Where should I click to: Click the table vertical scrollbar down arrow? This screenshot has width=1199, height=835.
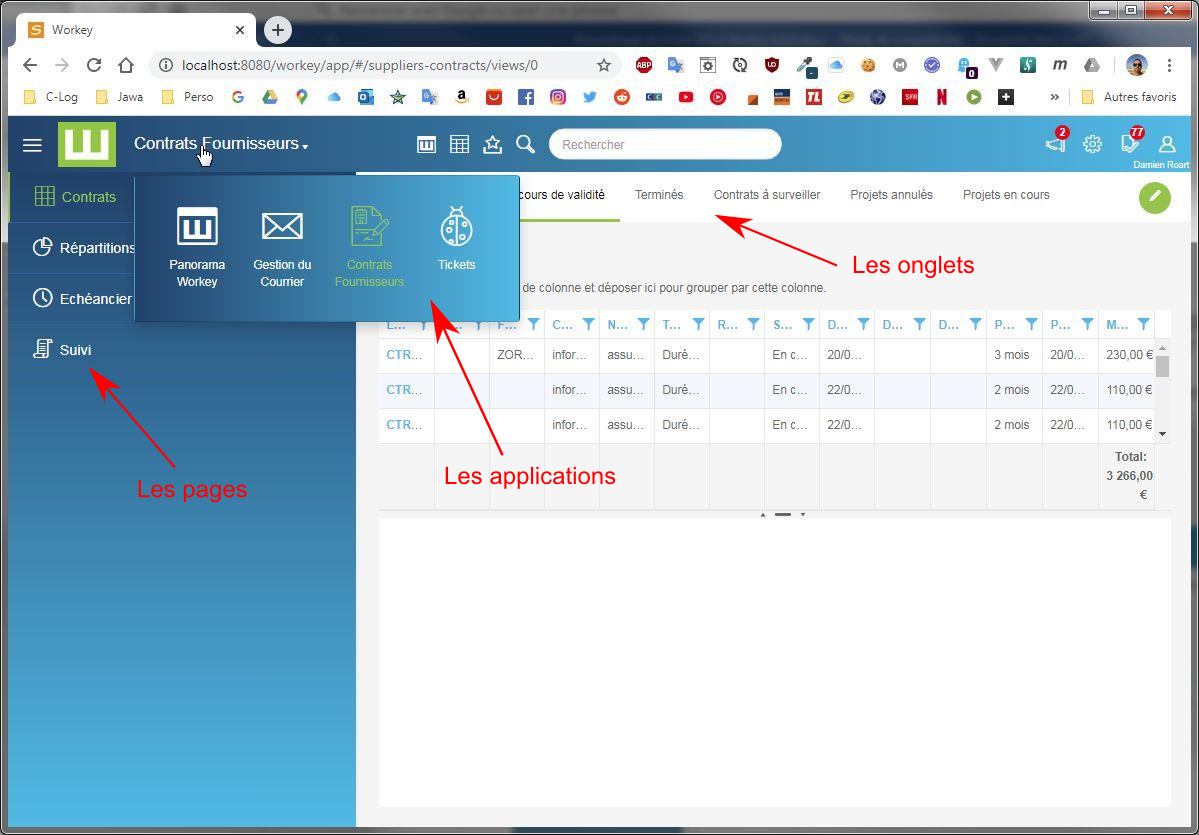[x=1162, y=434]
